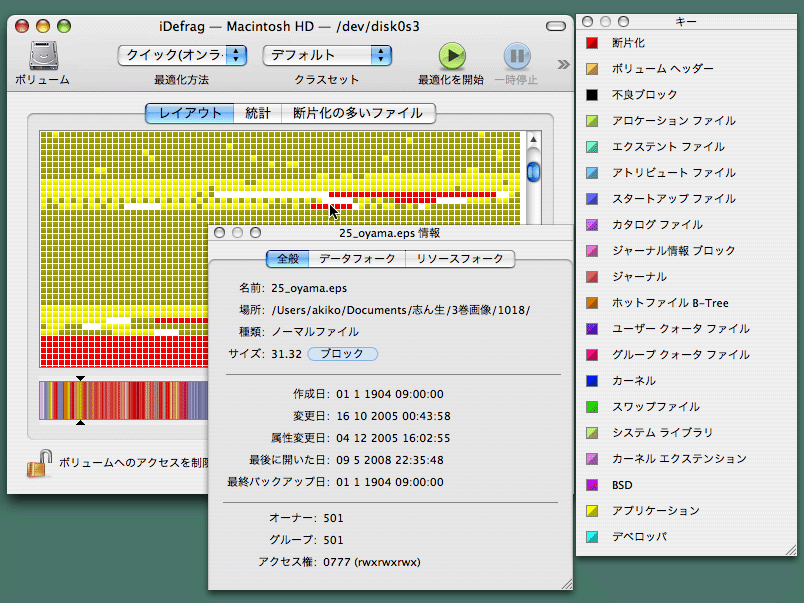Click the purple BSD swatch

click(x=592, y=485)
